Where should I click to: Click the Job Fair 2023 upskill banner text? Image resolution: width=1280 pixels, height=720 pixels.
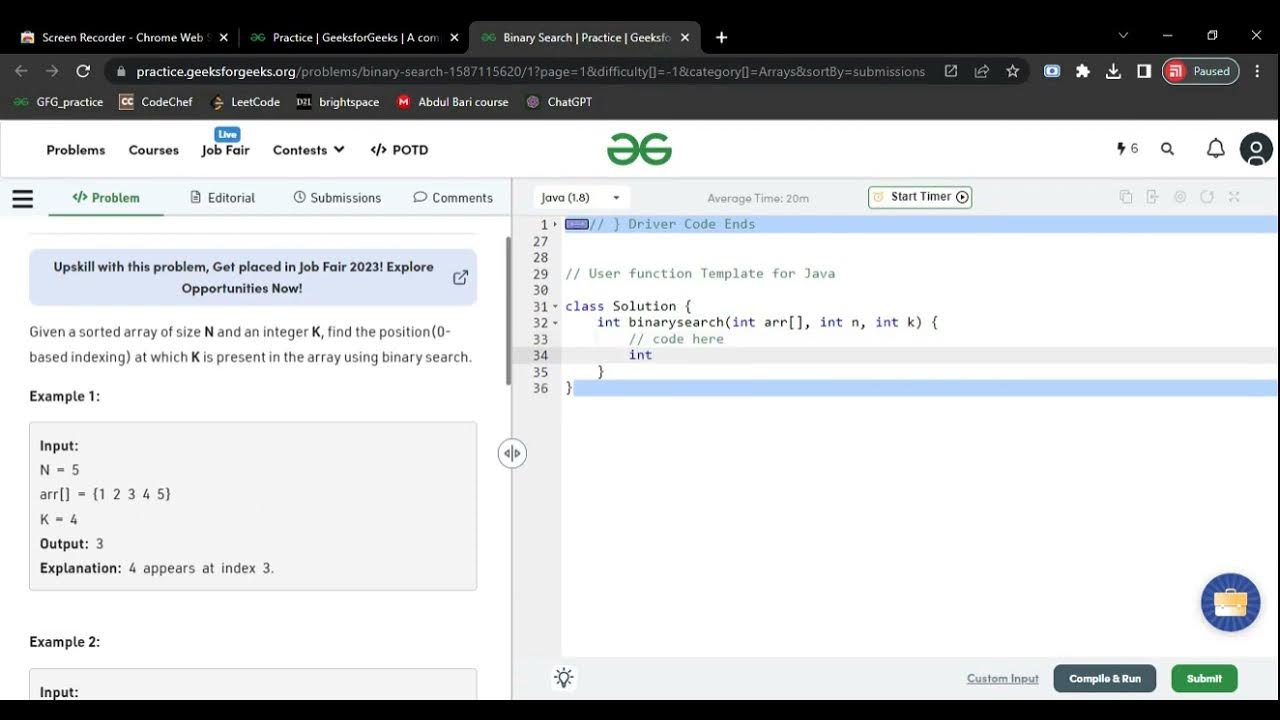243,277
